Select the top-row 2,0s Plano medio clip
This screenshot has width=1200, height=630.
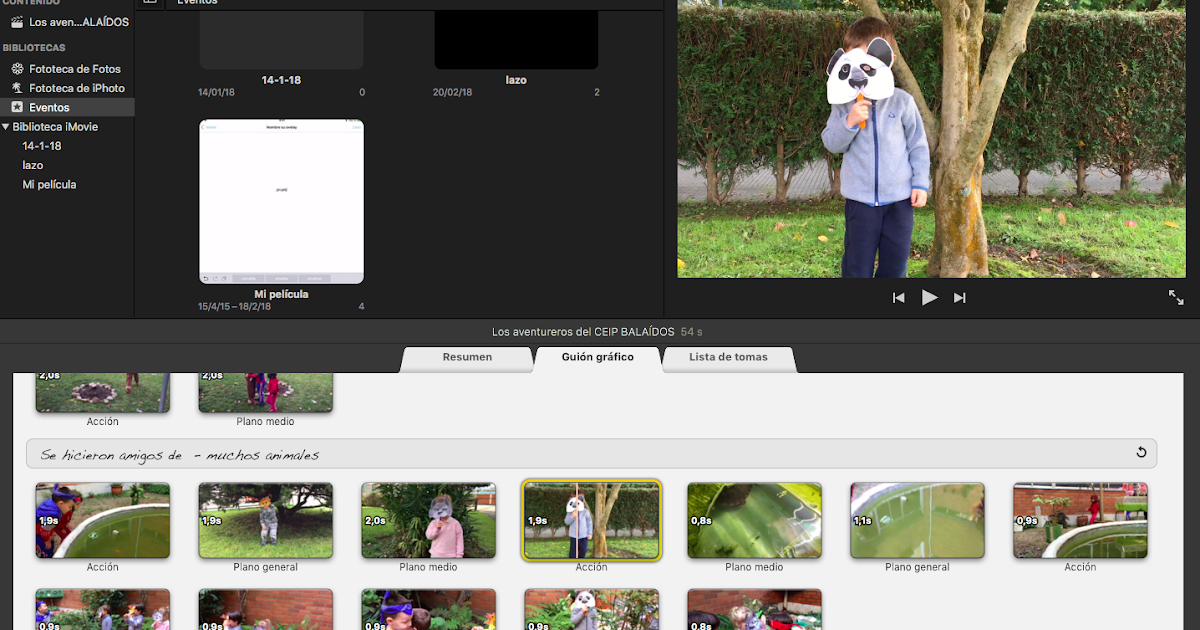coord(266,392)
